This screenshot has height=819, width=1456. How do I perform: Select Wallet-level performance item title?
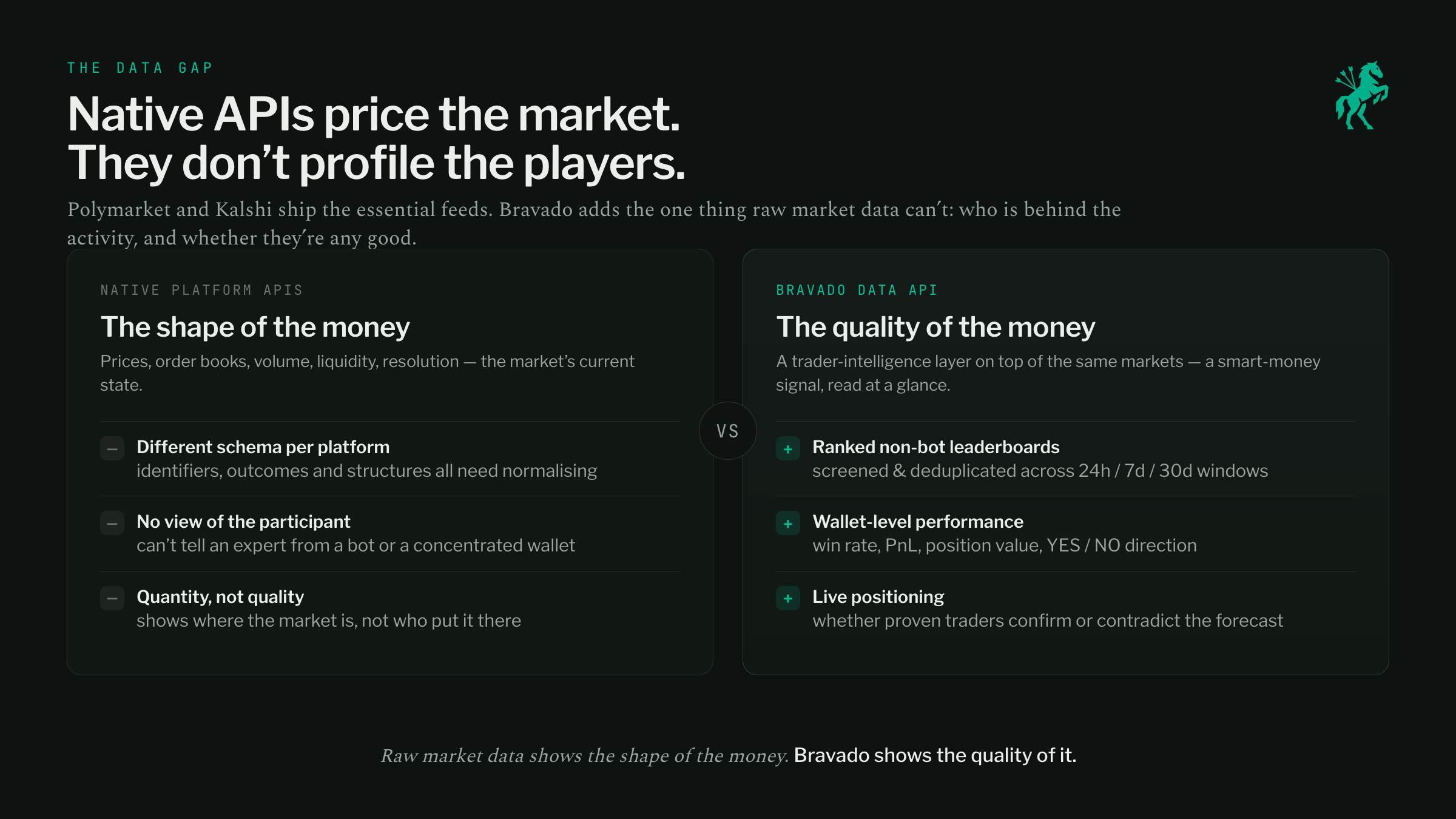(918, 522)
